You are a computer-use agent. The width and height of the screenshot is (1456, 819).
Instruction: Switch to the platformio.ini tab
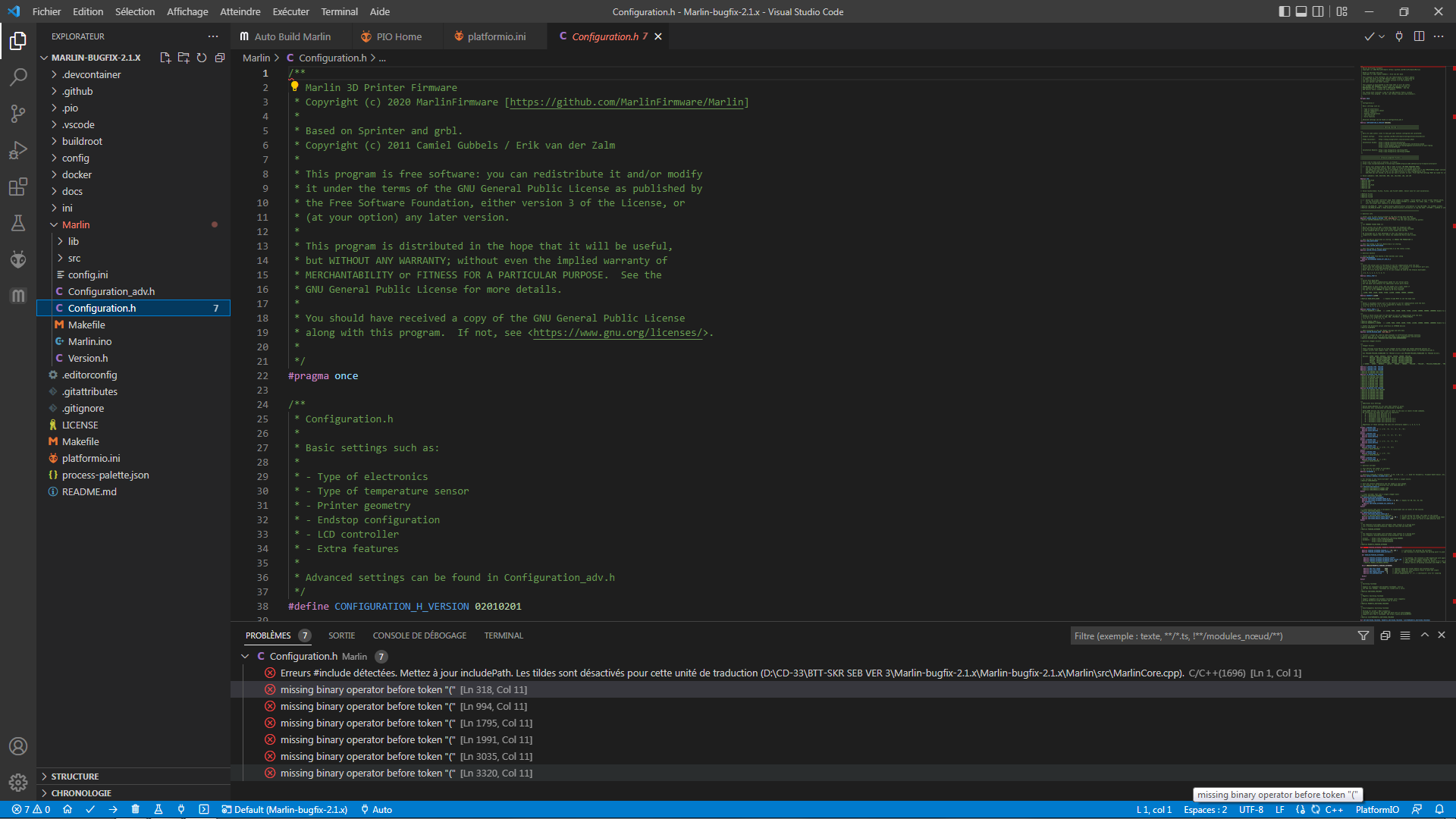(496, 36)
